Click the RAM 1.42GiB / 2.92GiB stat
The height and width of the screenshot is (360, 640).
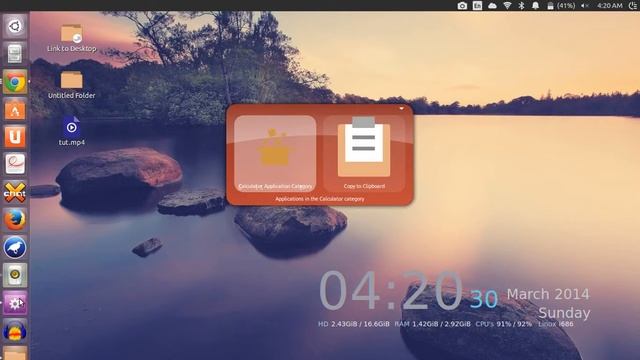pyautogui.click(x=432, y=324)
